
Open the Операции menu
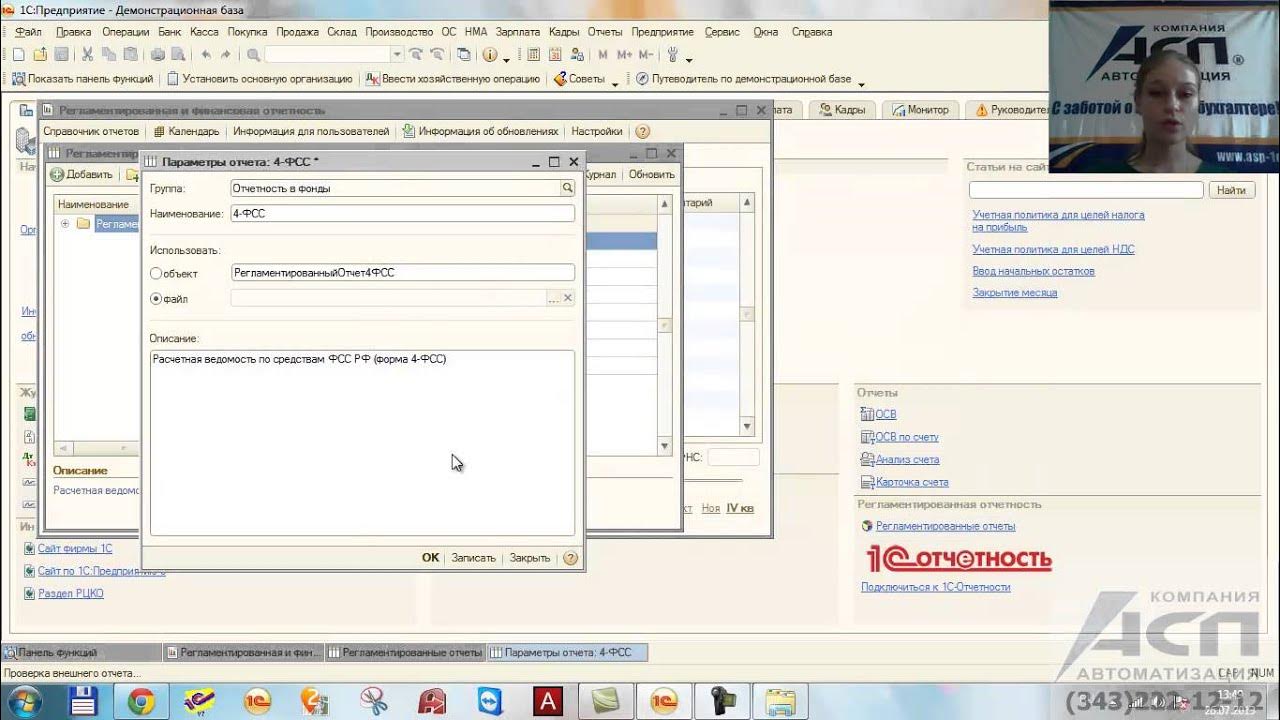125,32
